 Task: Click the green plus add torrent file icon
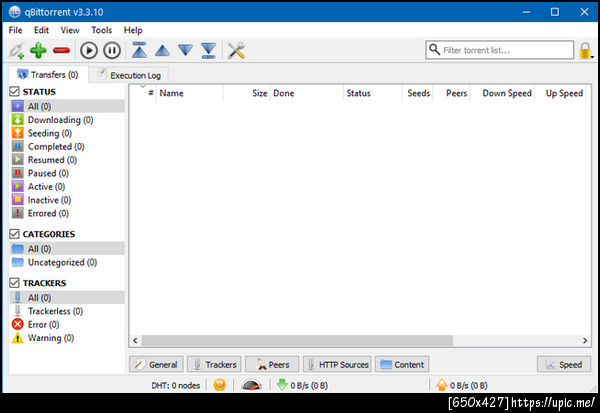point(38,50)
